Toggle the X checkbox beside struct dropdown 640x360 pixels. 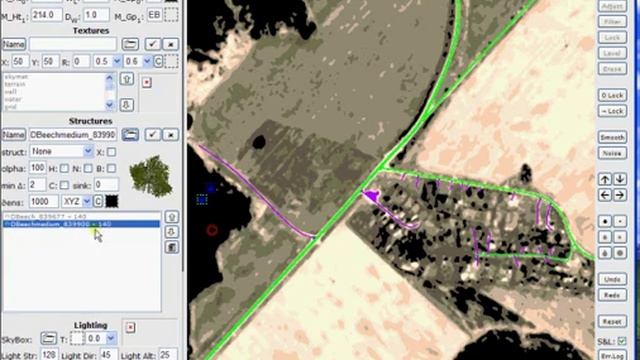click(111, 152)
